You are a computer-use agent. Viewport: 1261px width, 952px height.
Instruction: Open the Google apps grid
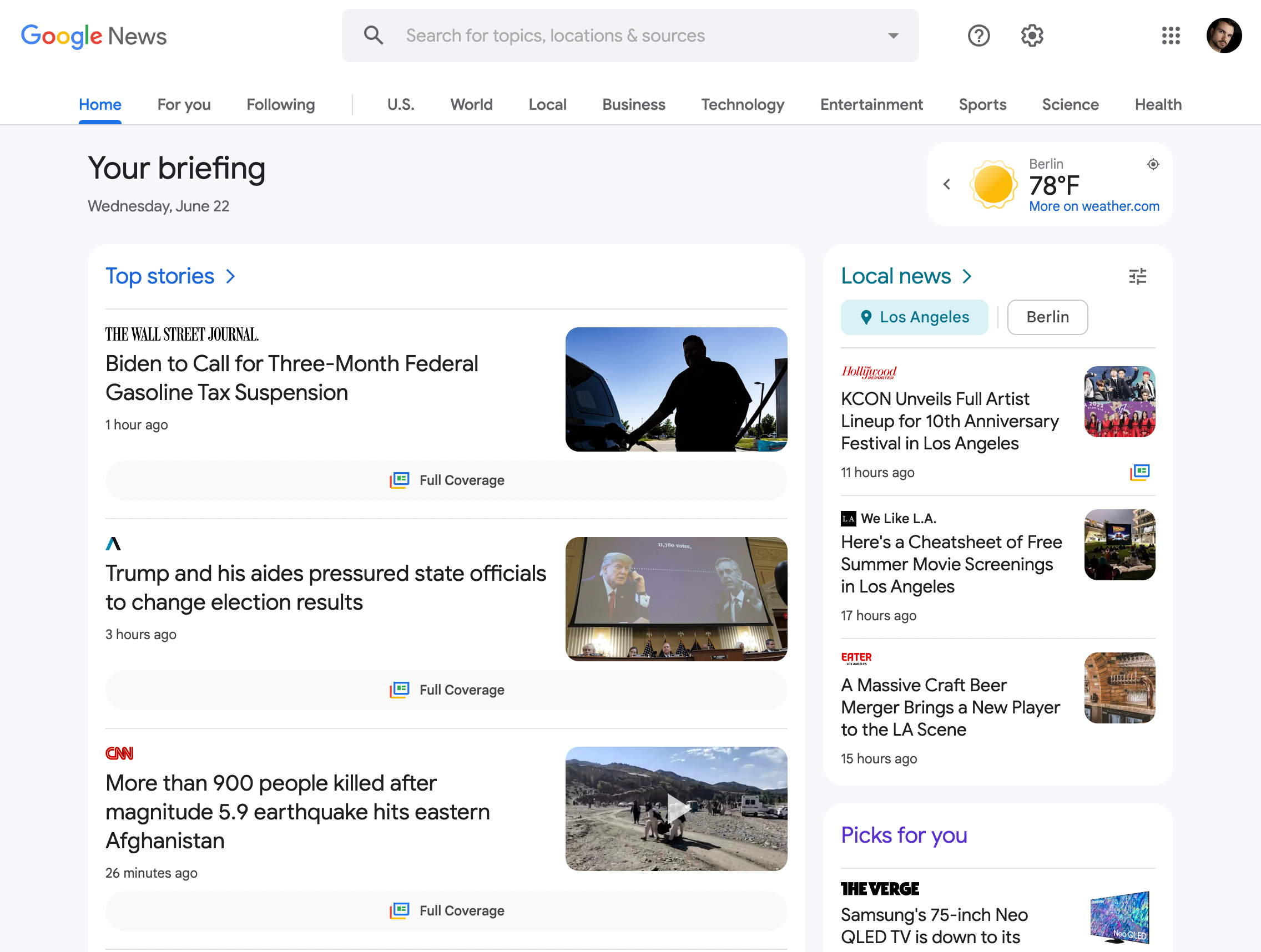(x=1171, y=36)
